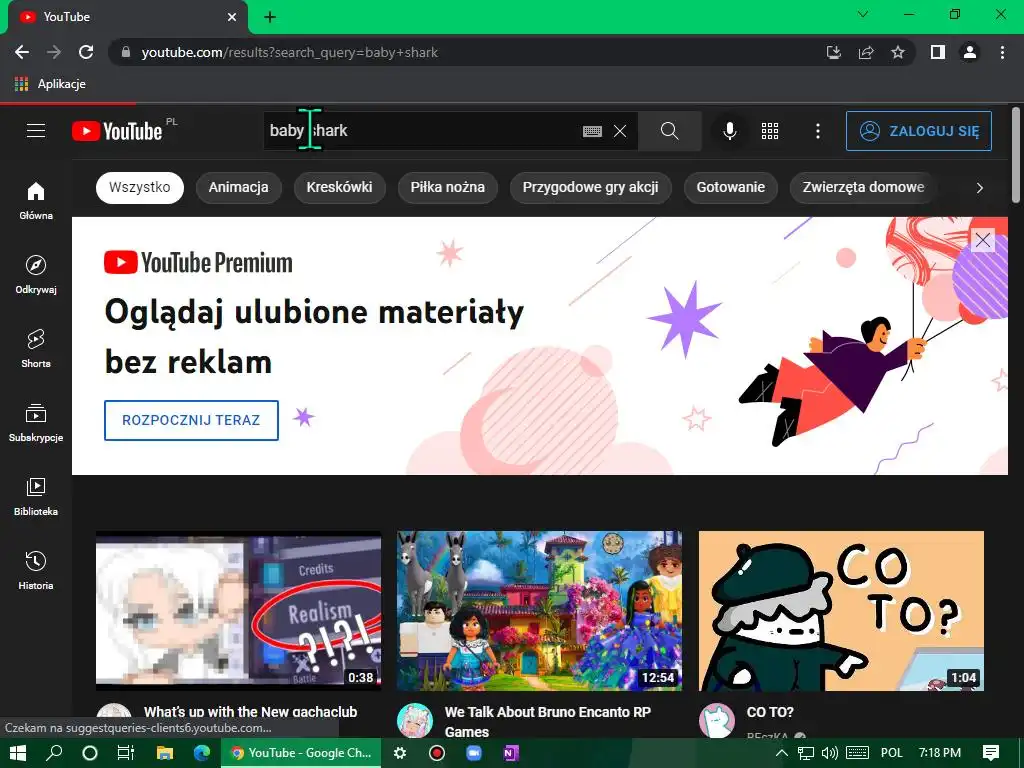1024x768 pixels.
Task: Open Shorts in the sidebar
Action: point(36,349)
